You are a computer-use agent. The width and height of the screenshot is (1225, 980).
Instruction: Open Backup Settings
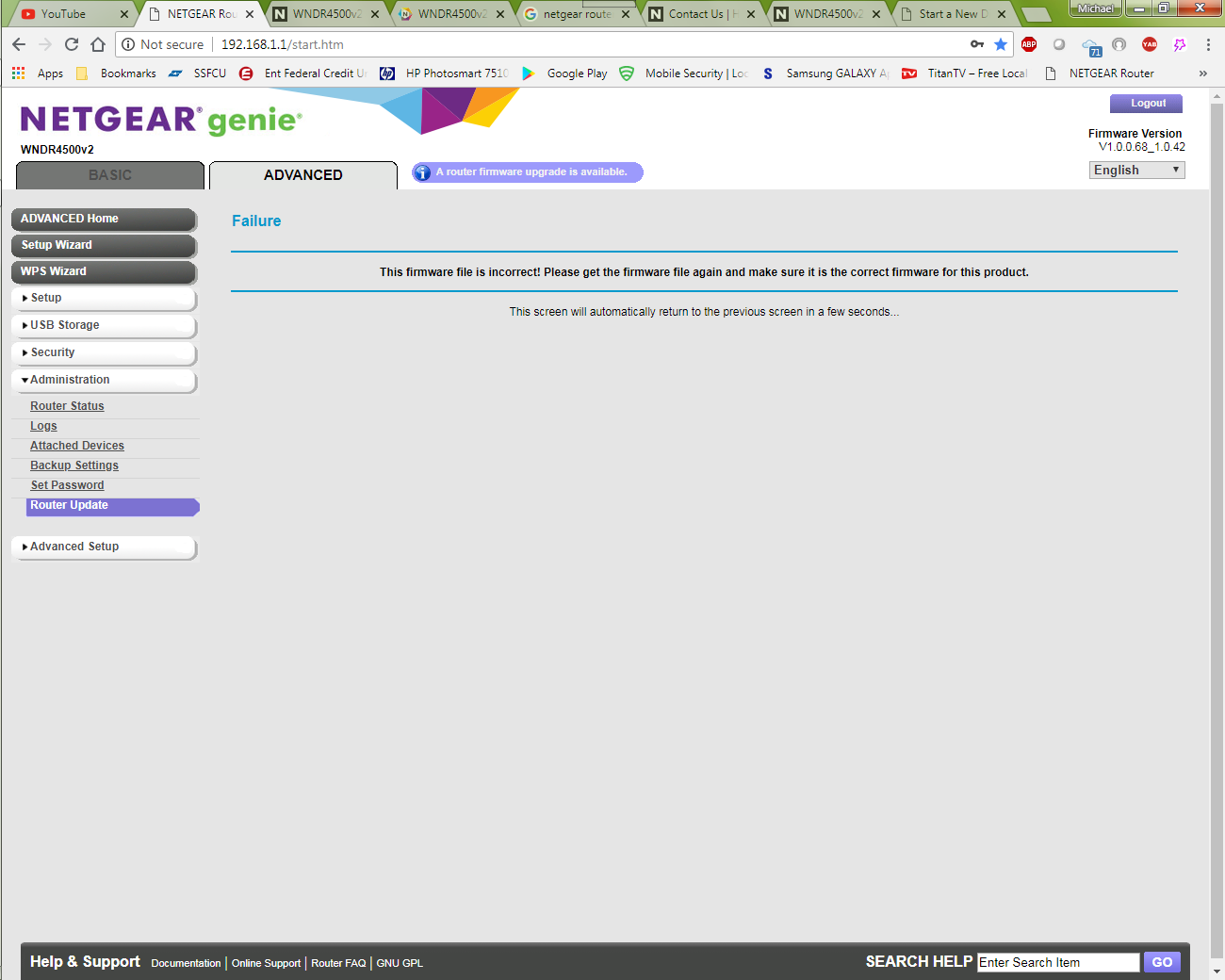coord(74,465)
